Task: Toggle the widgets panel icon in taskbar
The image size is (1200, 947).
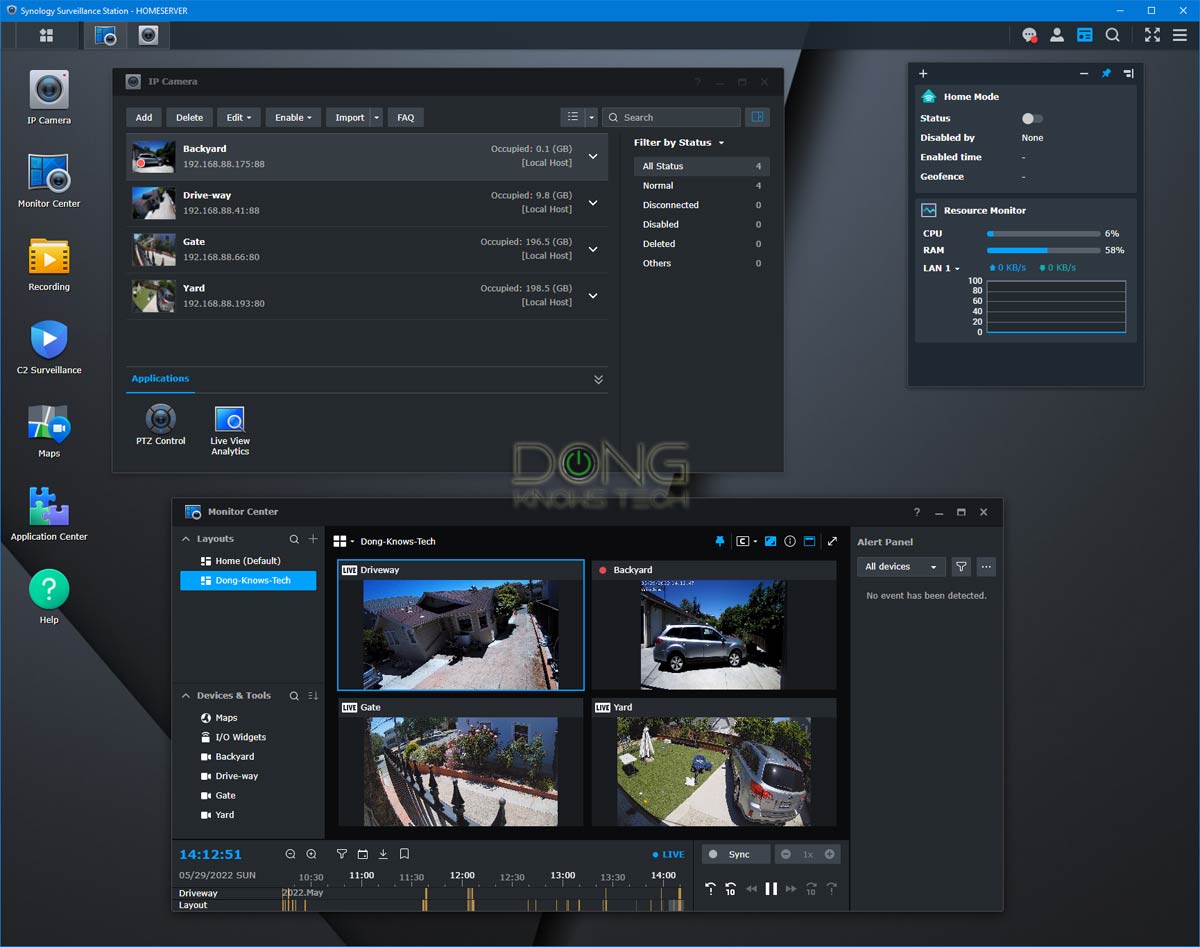Action: 1085,35
